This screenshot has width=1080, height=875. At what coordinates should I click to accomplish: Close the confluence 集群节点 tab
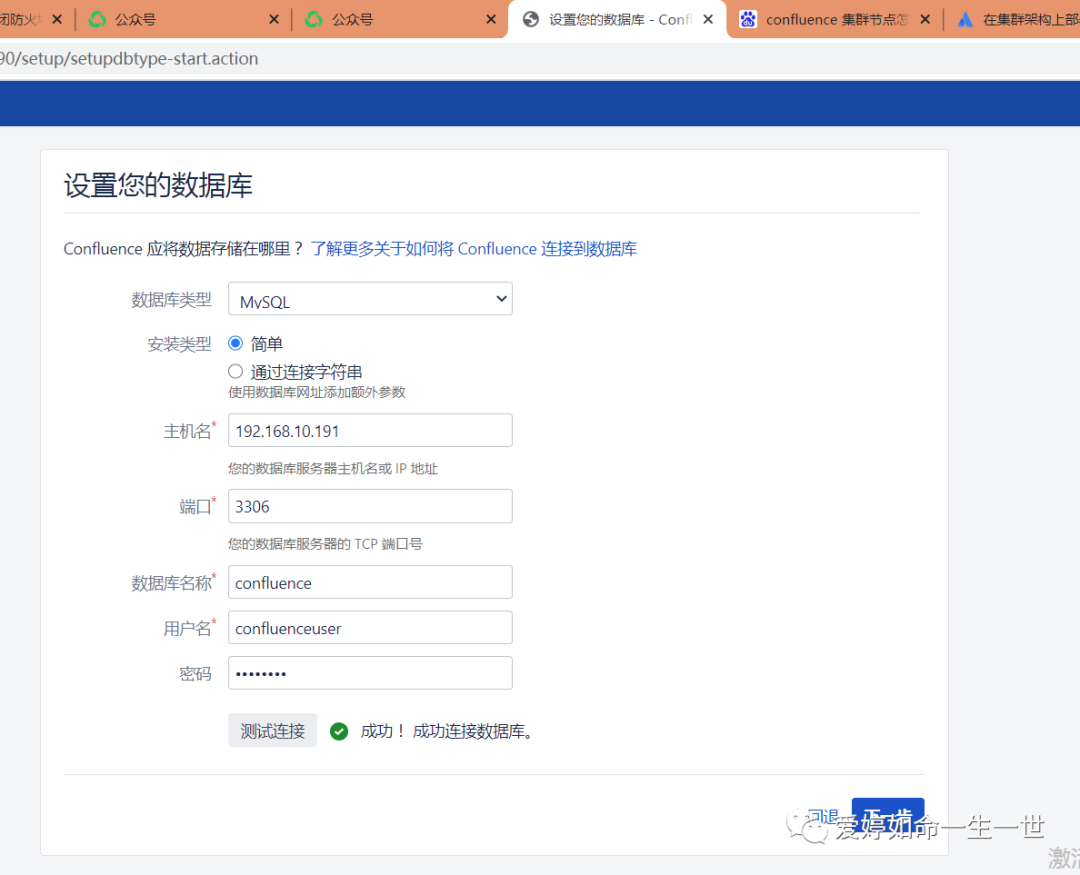[925, 19]
